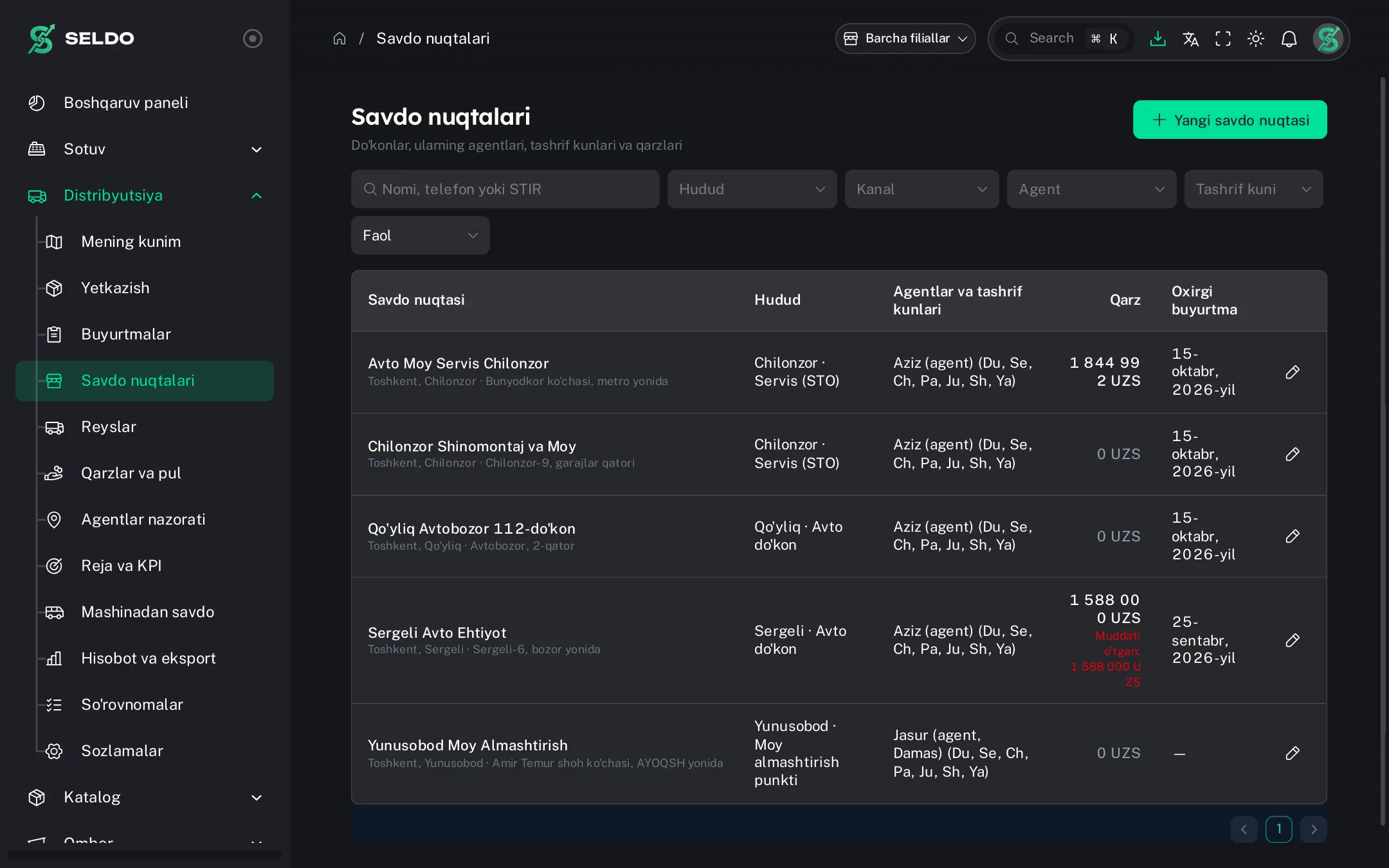
Task: Click the download icon in top bar
Action: (1157, 39)
